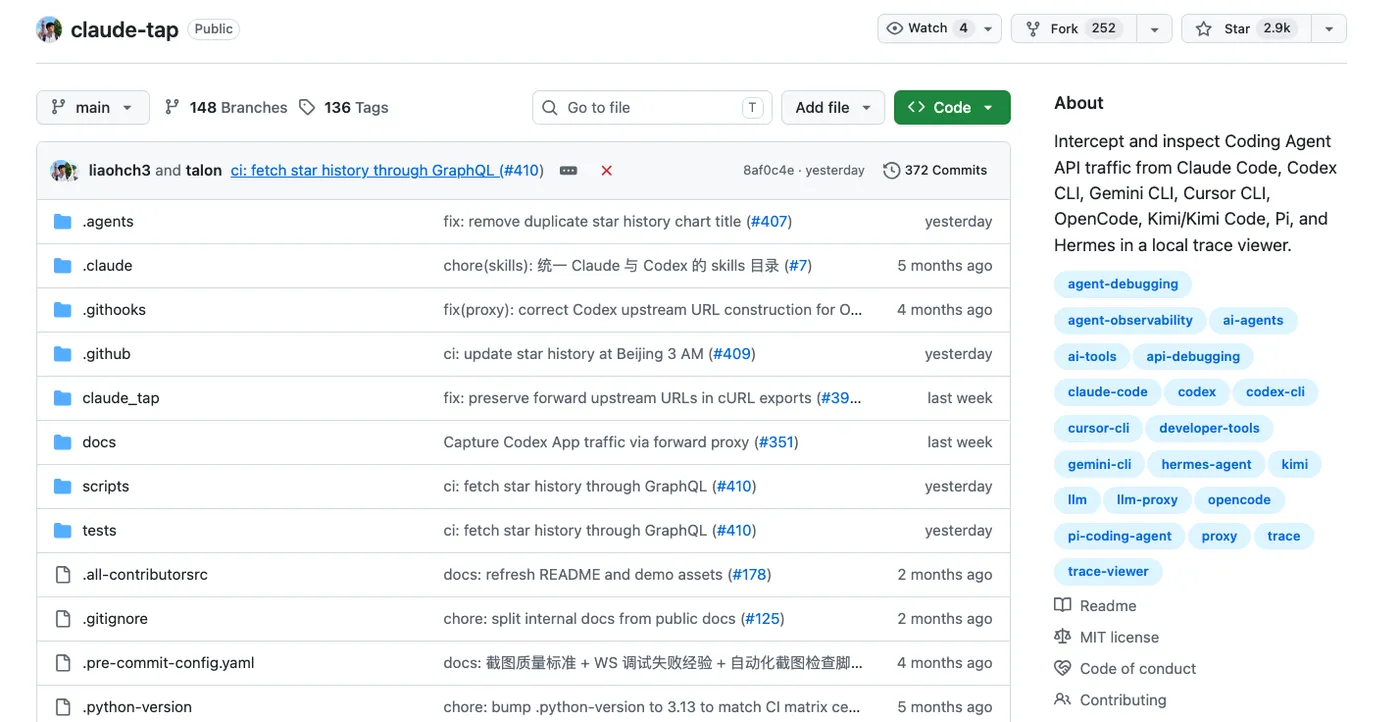The width and height of the screenshot is (1400, 722).
Task: Select the trace-viewer topic tag
Action: tap(1108, 571)
